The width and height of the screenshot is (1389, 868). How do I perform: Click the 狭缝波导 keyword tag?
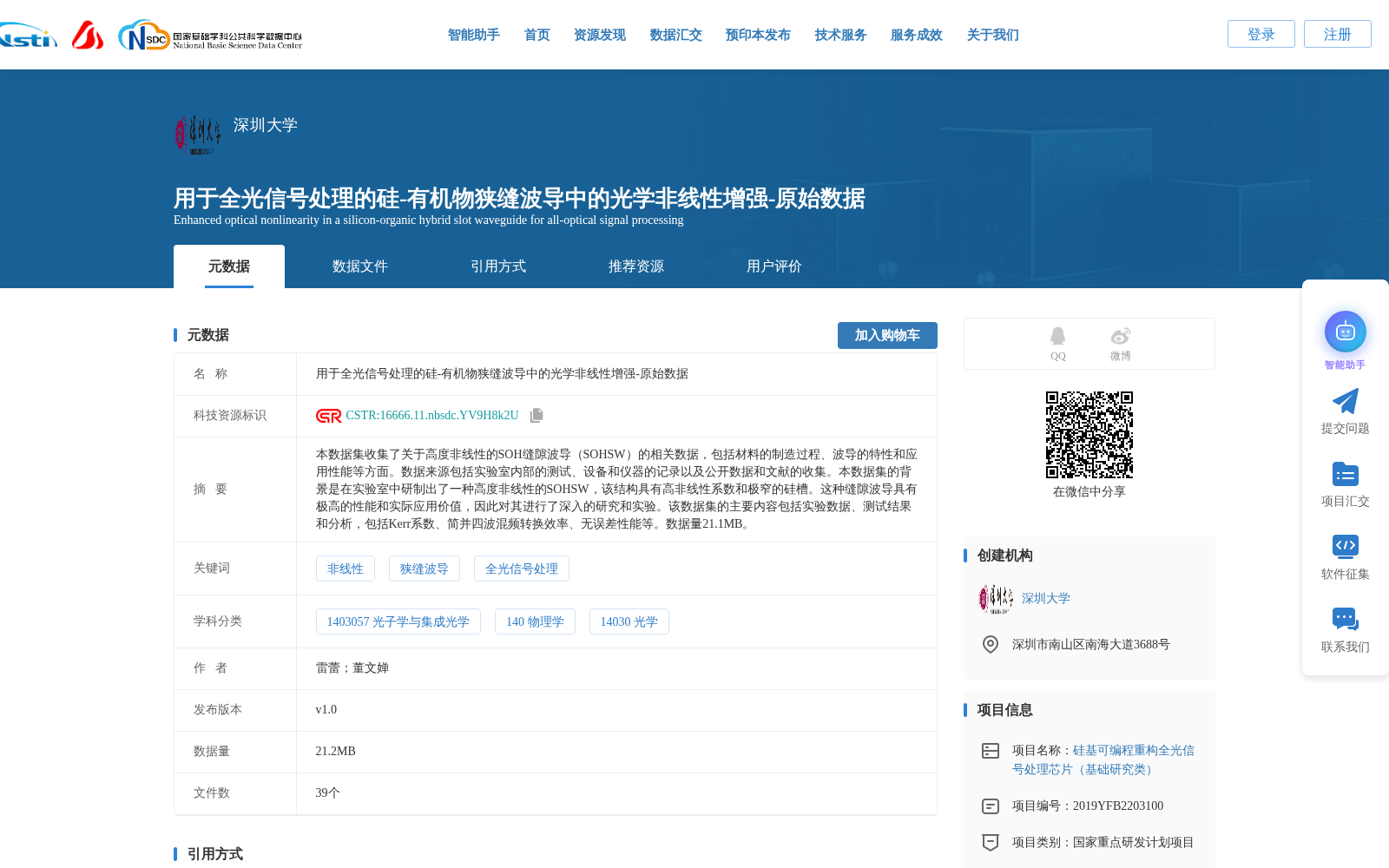pos(425,569)
